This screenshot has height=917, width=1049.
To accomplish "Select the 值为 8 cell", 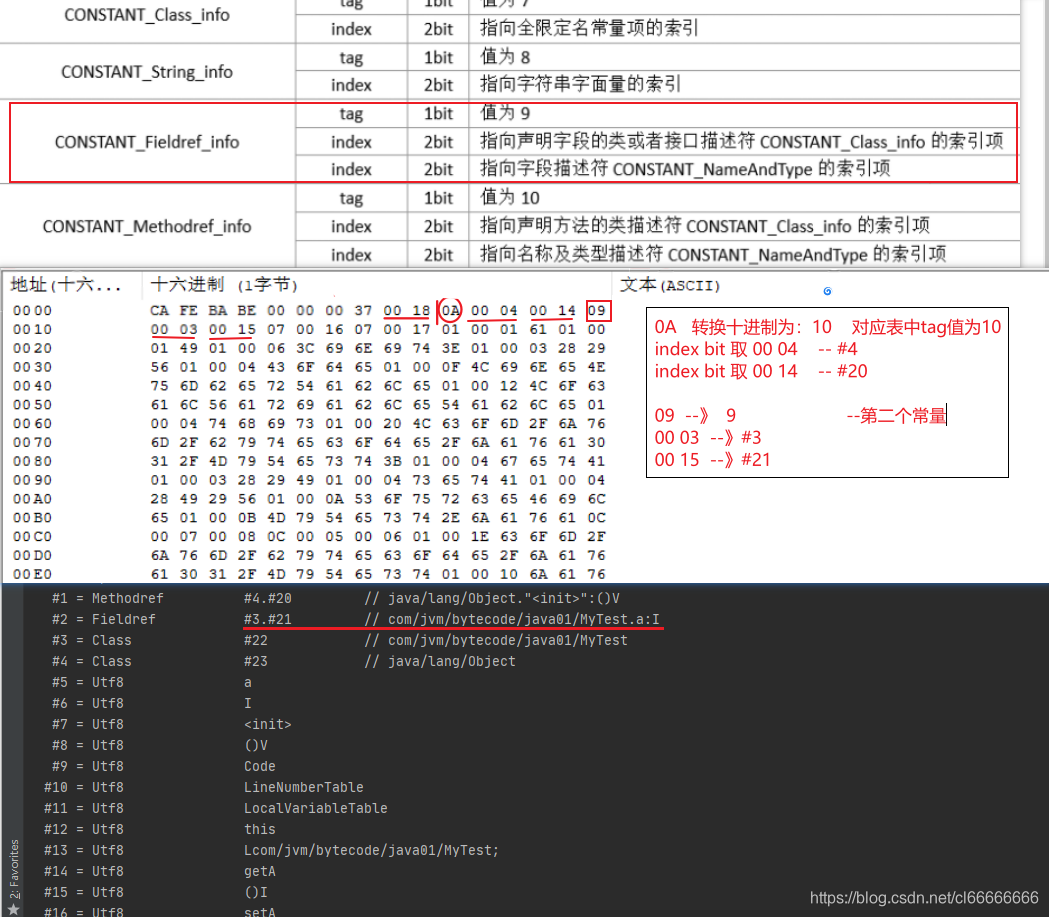I will coord(744,58).
